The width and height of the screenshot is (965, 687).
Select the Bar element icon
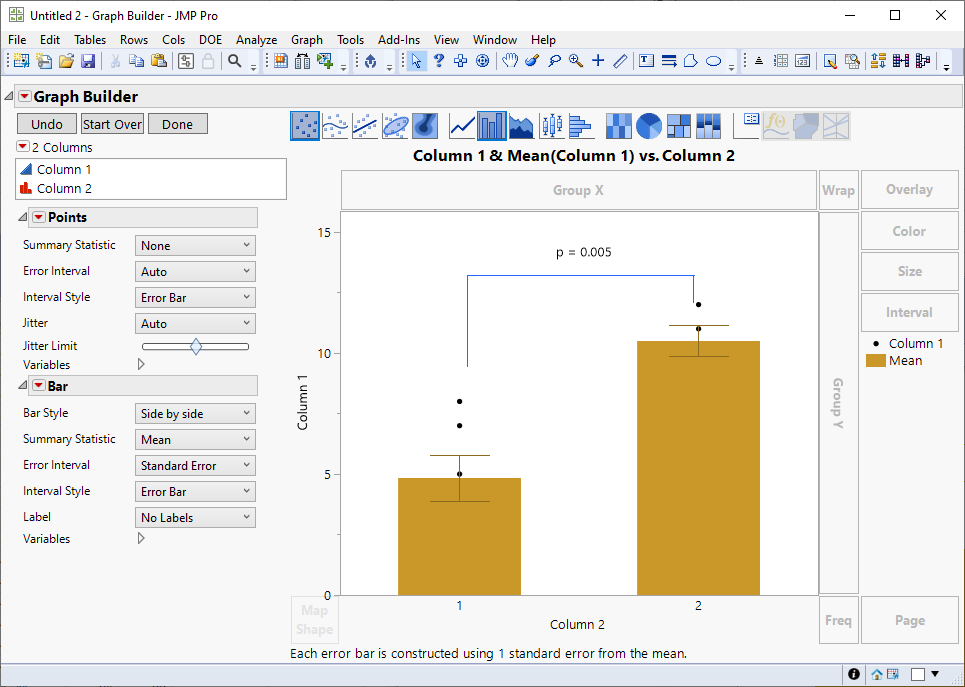pyautogui.click(x=490, y=125)
